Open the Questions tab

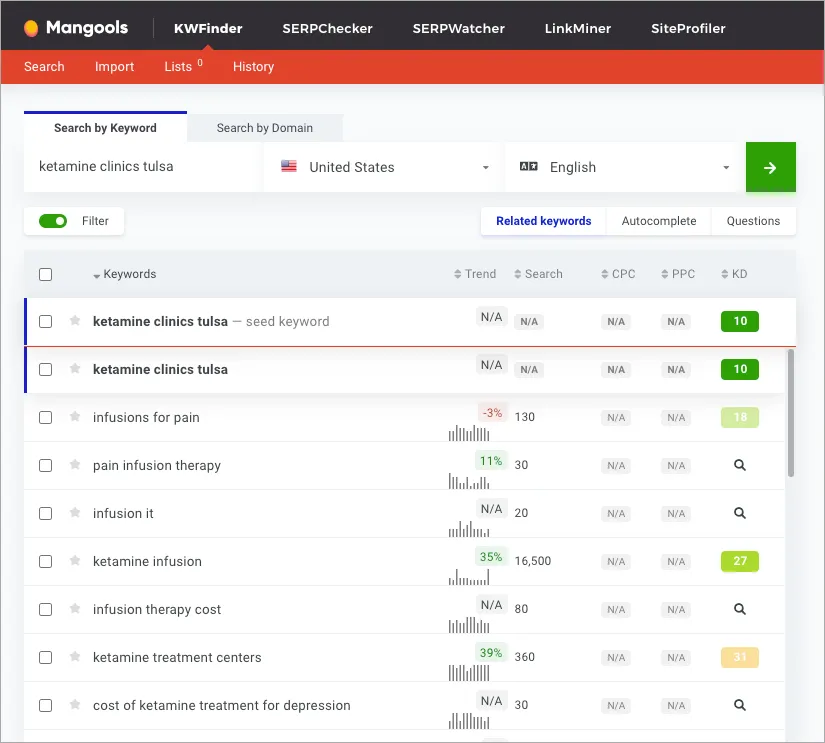click(x=753, y=220)
